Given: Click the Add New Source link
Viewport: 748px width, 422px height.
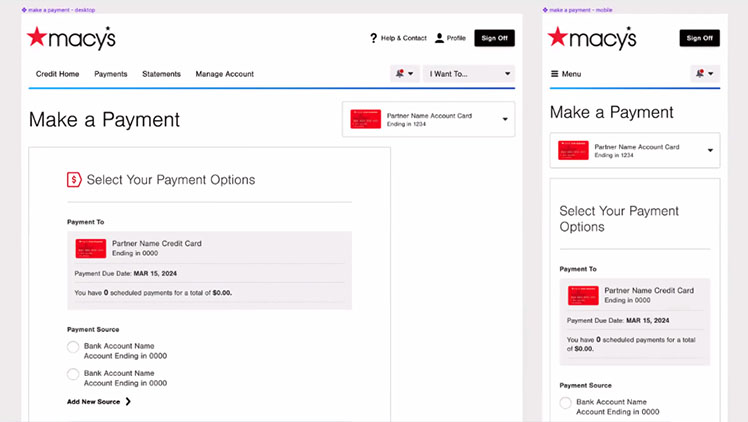Looking at the screenshot, I should [98, 402].
